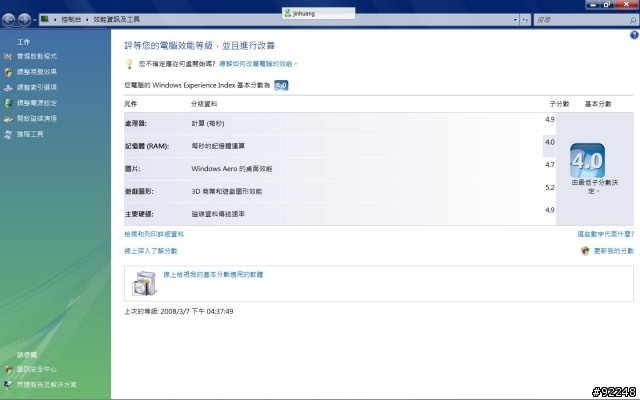
Task: Open 資訊安全中心 see-also link
Action: pos(37,369)
